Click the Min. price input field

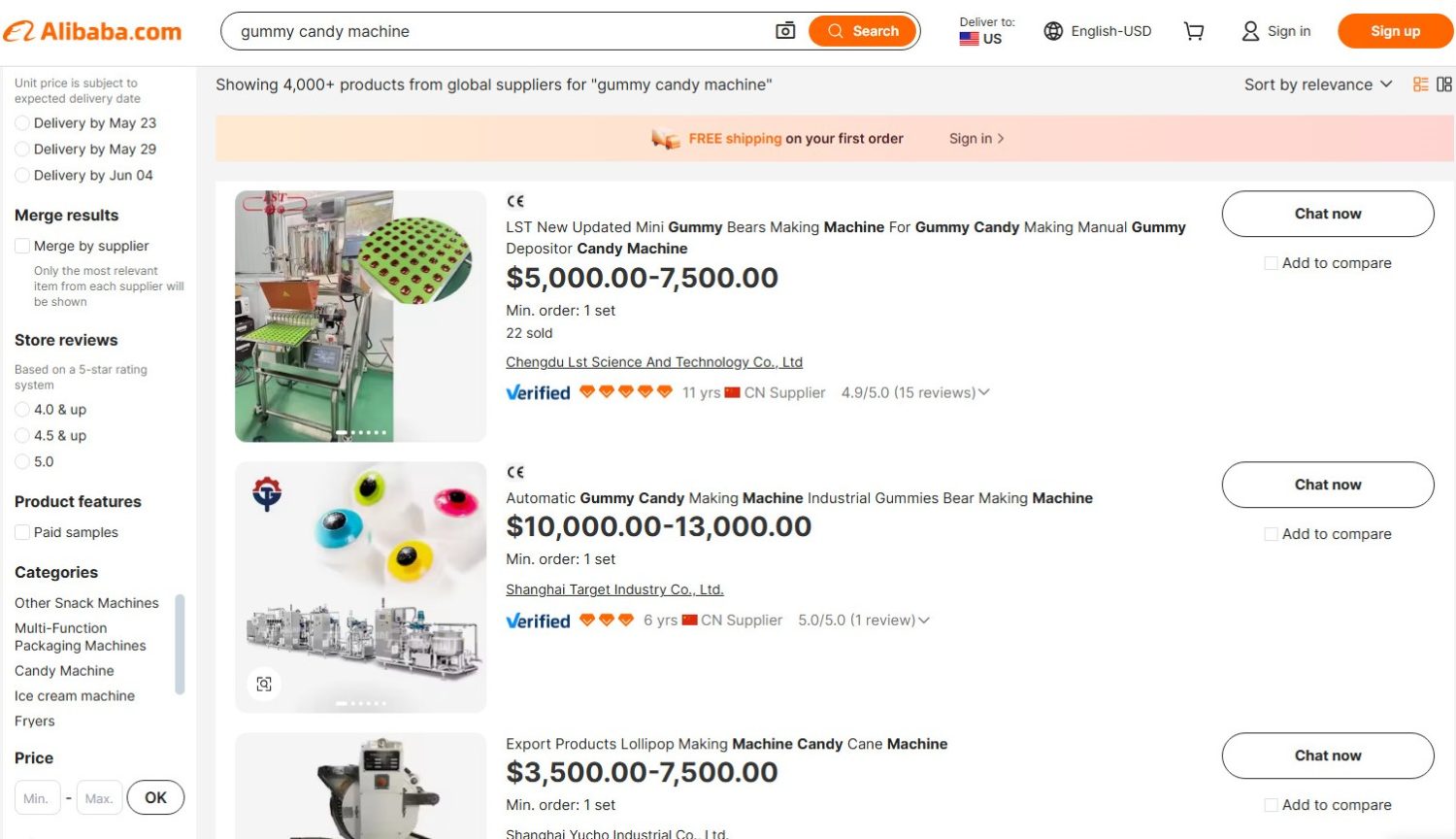point(37,798)
